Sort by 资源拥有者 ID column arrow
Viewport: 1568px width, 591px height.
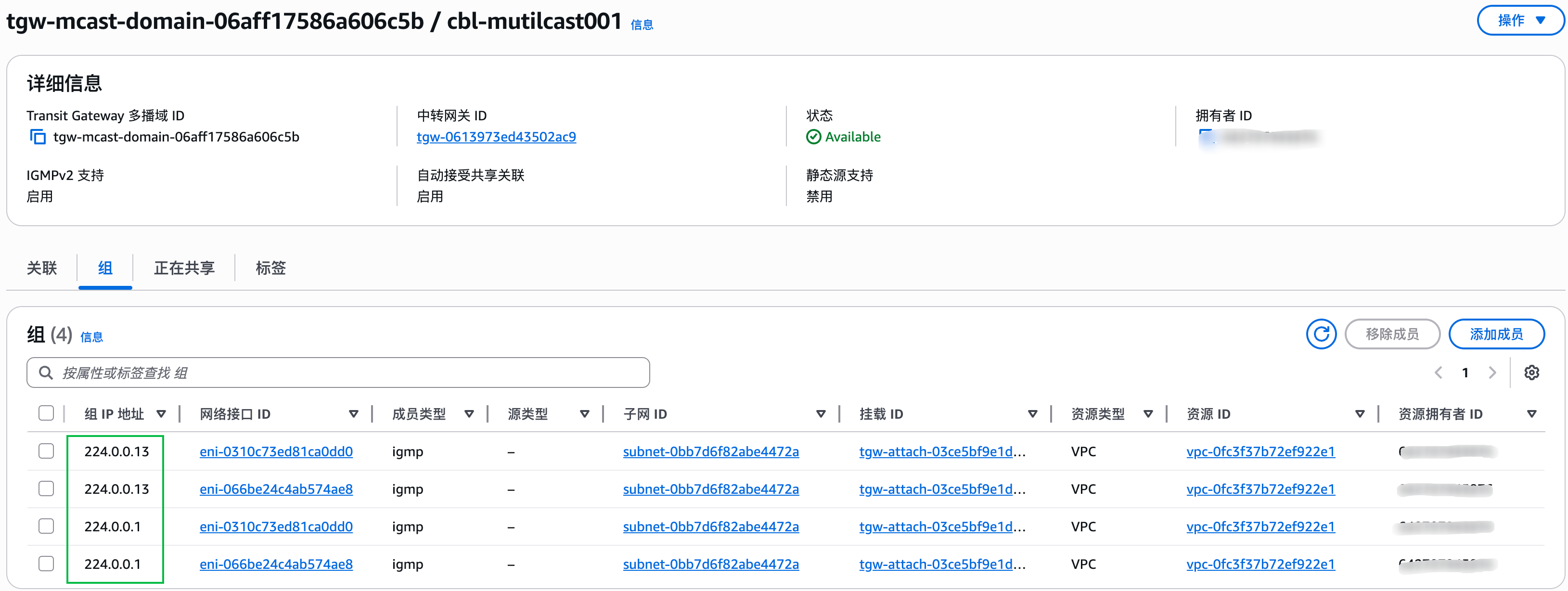[1531, 414]
